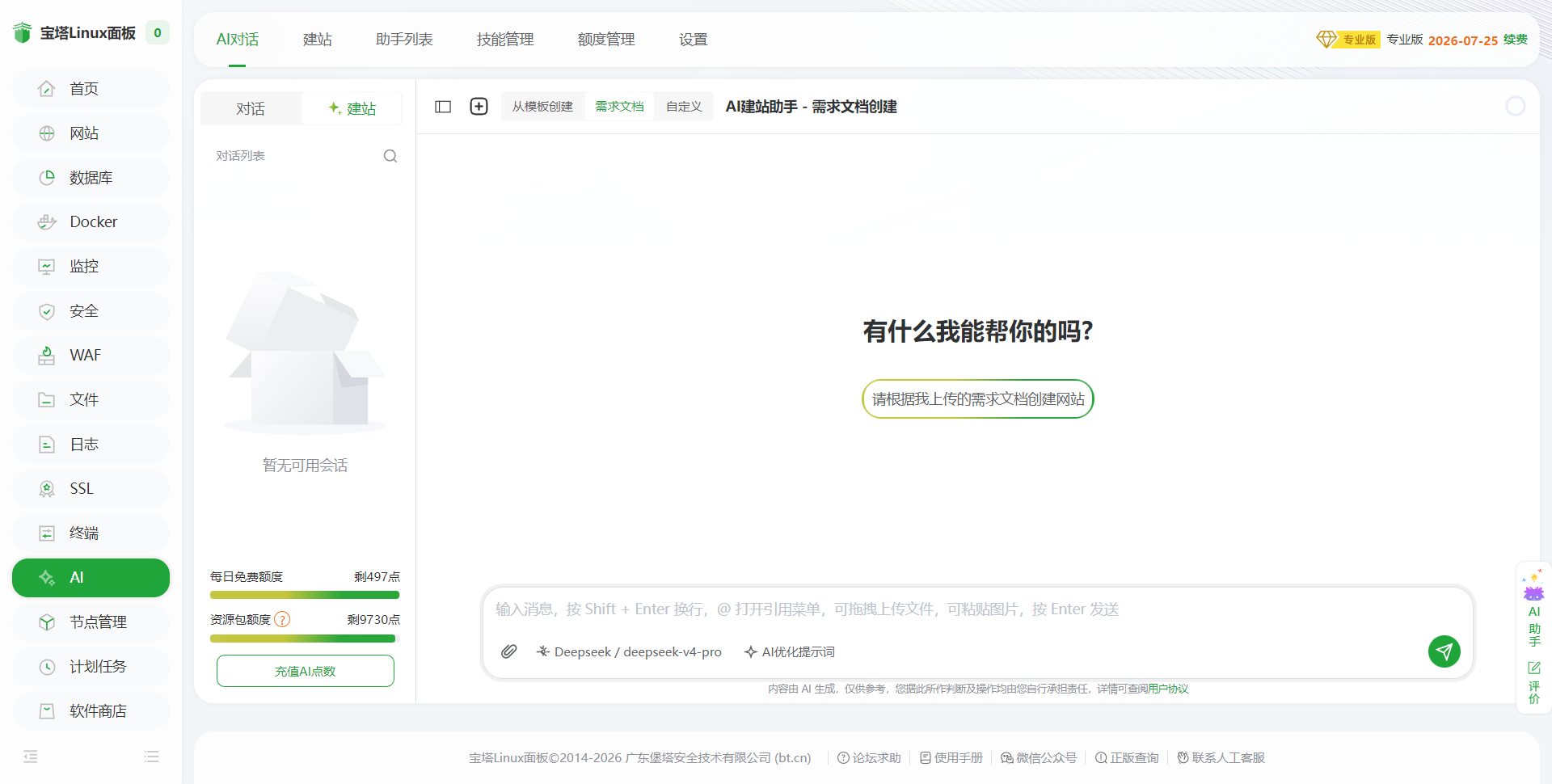Viewport: 1552px width, 784px height.
Task: Open the 助手列表 tab
Action: click(x=404, y=40)
